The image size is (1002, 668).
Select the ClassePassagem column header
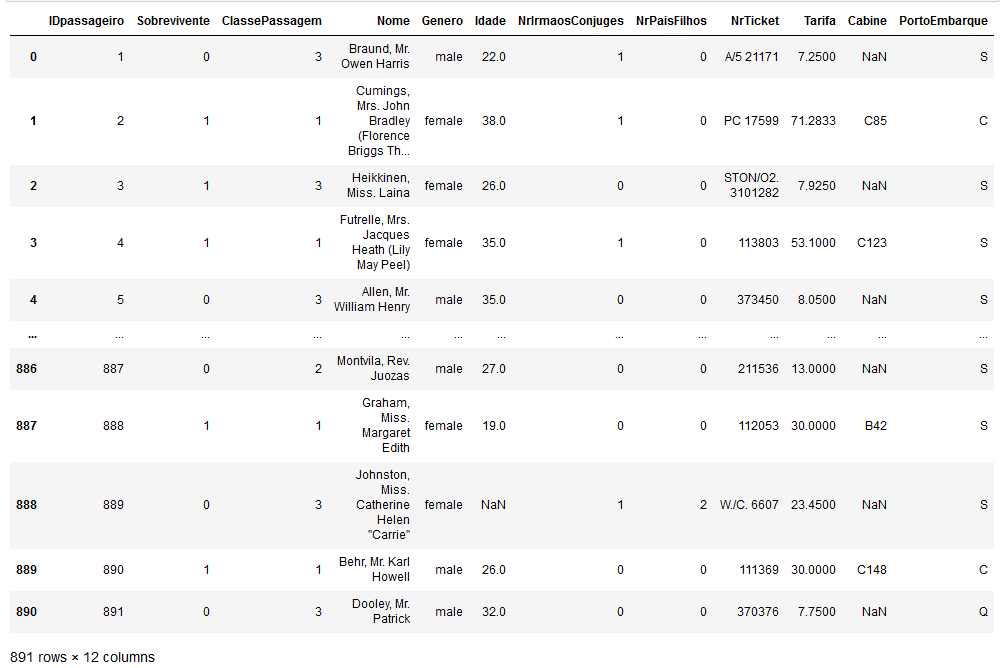[271, 20]
